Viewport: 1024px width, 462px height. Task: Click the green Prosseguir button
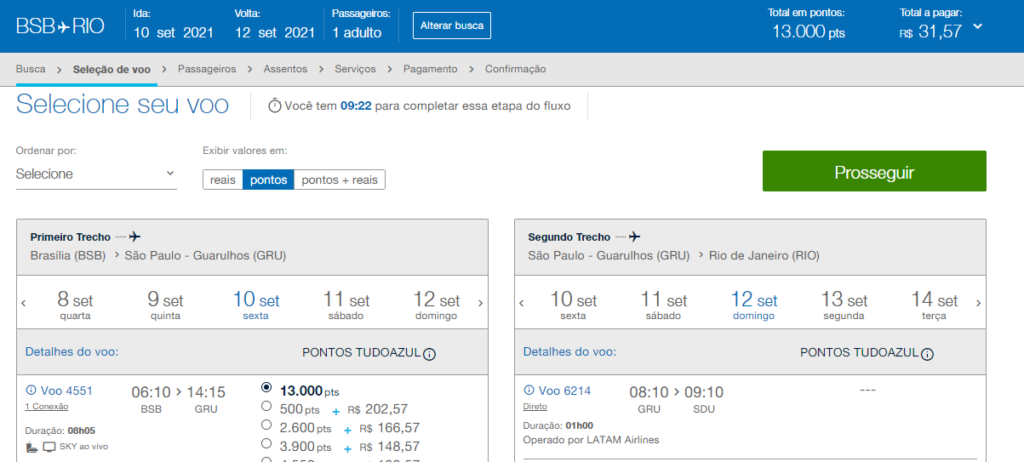tap(874, 172)
